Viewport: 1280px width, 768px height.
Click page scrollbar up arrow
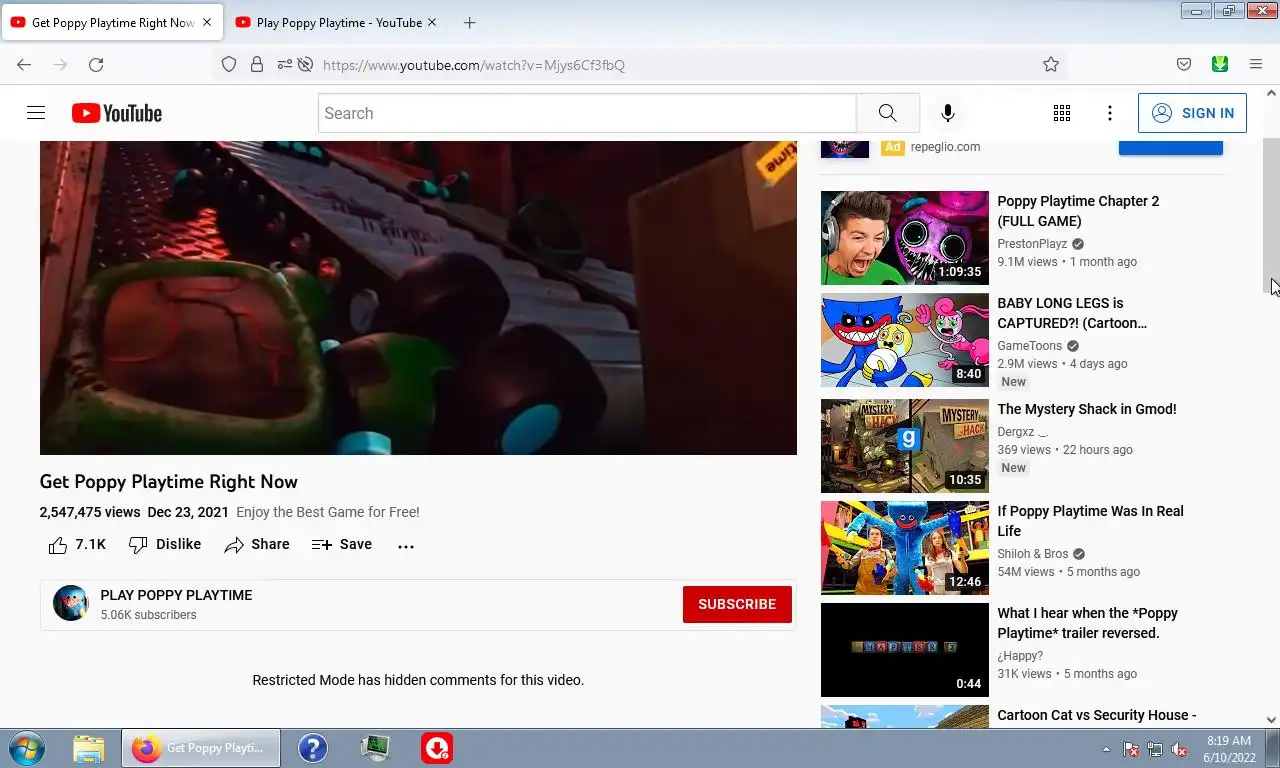pyautogui.click(x=1271, y=93)
